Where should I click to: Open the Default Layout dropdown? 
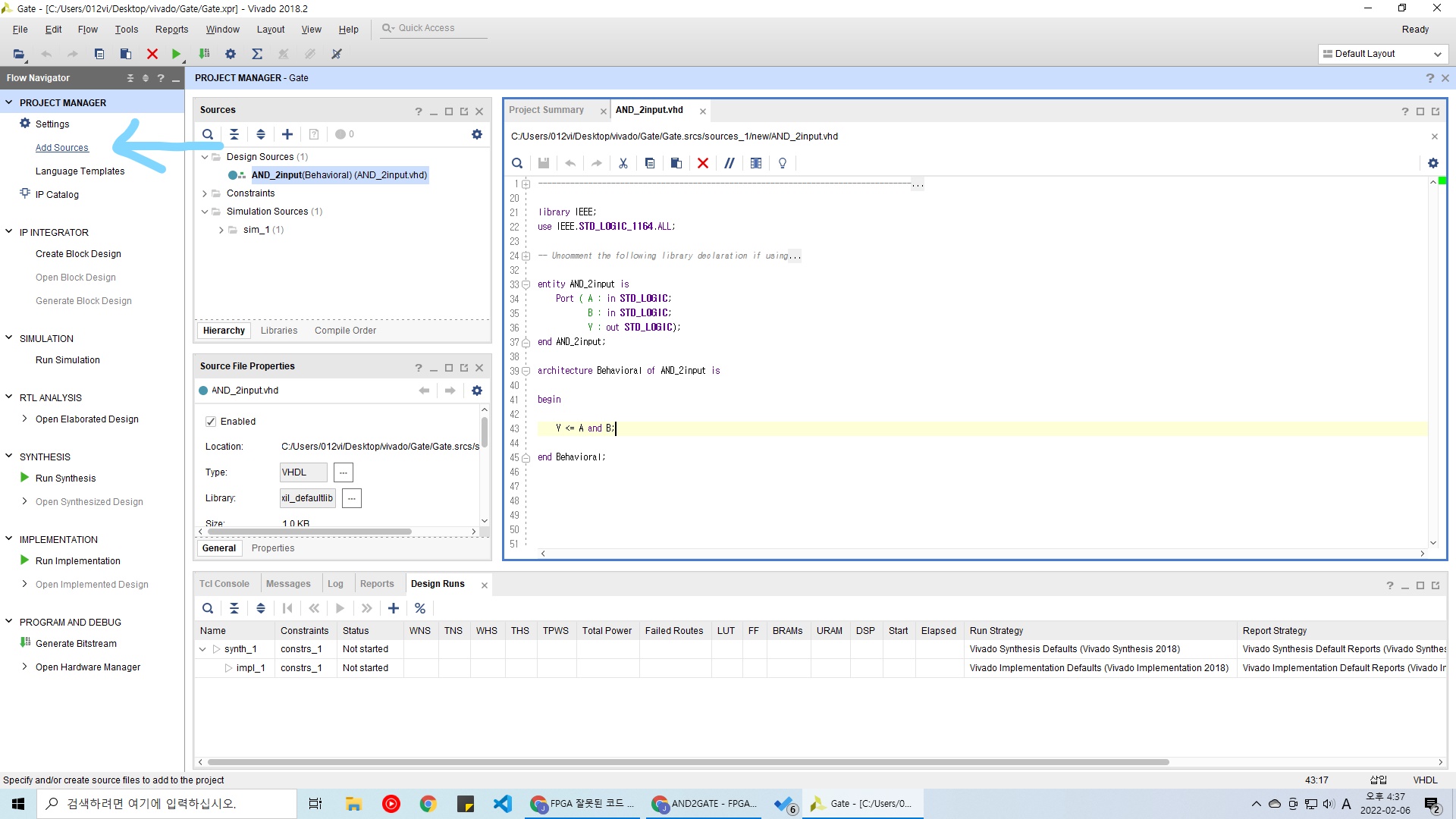1382,54
